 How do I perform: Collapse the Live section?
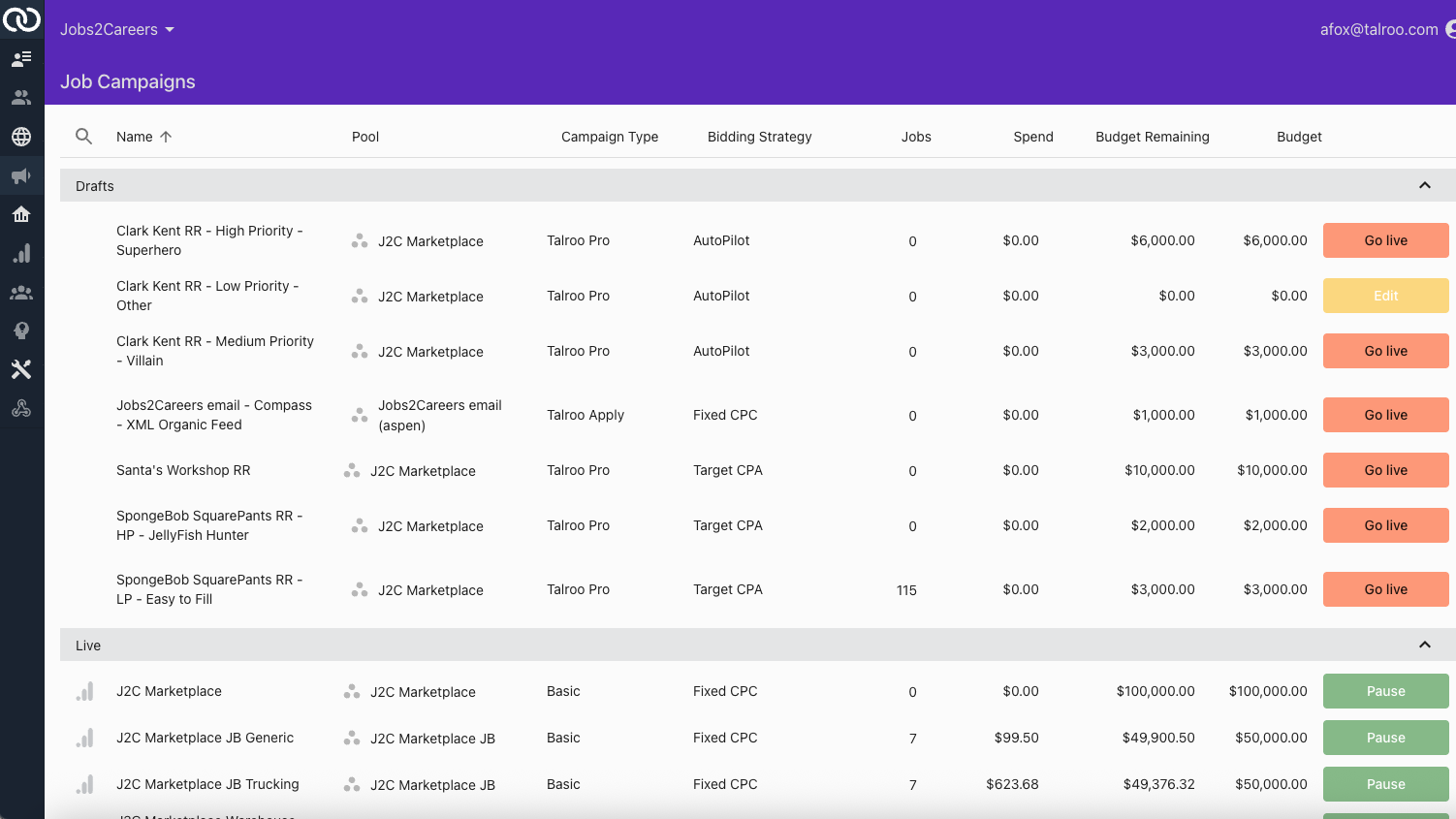1425,645
